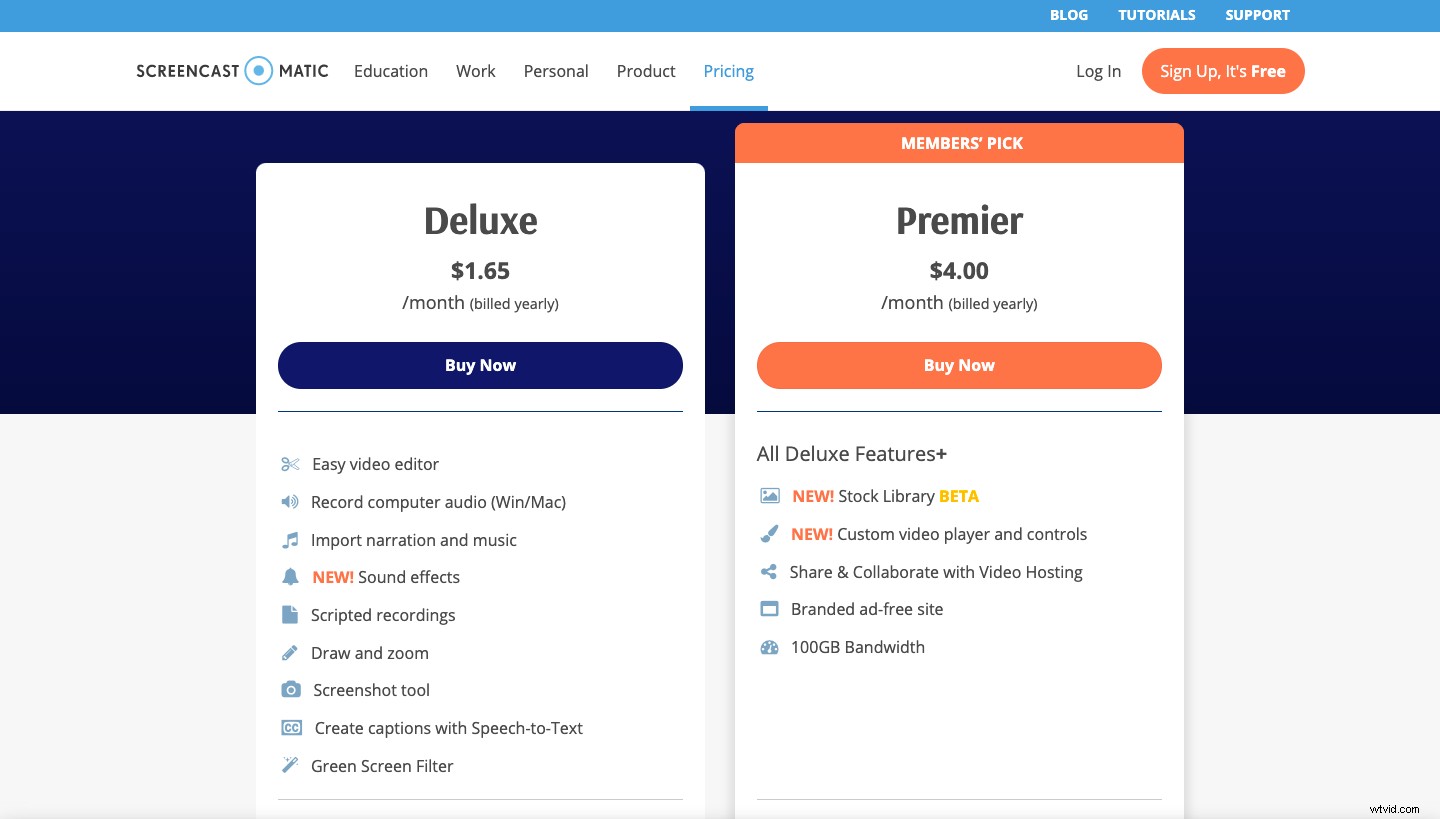1440x819 pixels.
Task: Open the Log In page
Action: click(1098, 71)
